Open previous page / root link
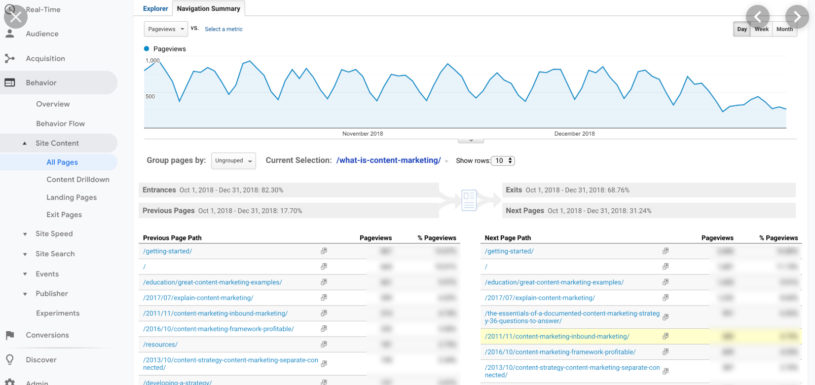Viewport: 815px width, 385px height. pos(144,267)
